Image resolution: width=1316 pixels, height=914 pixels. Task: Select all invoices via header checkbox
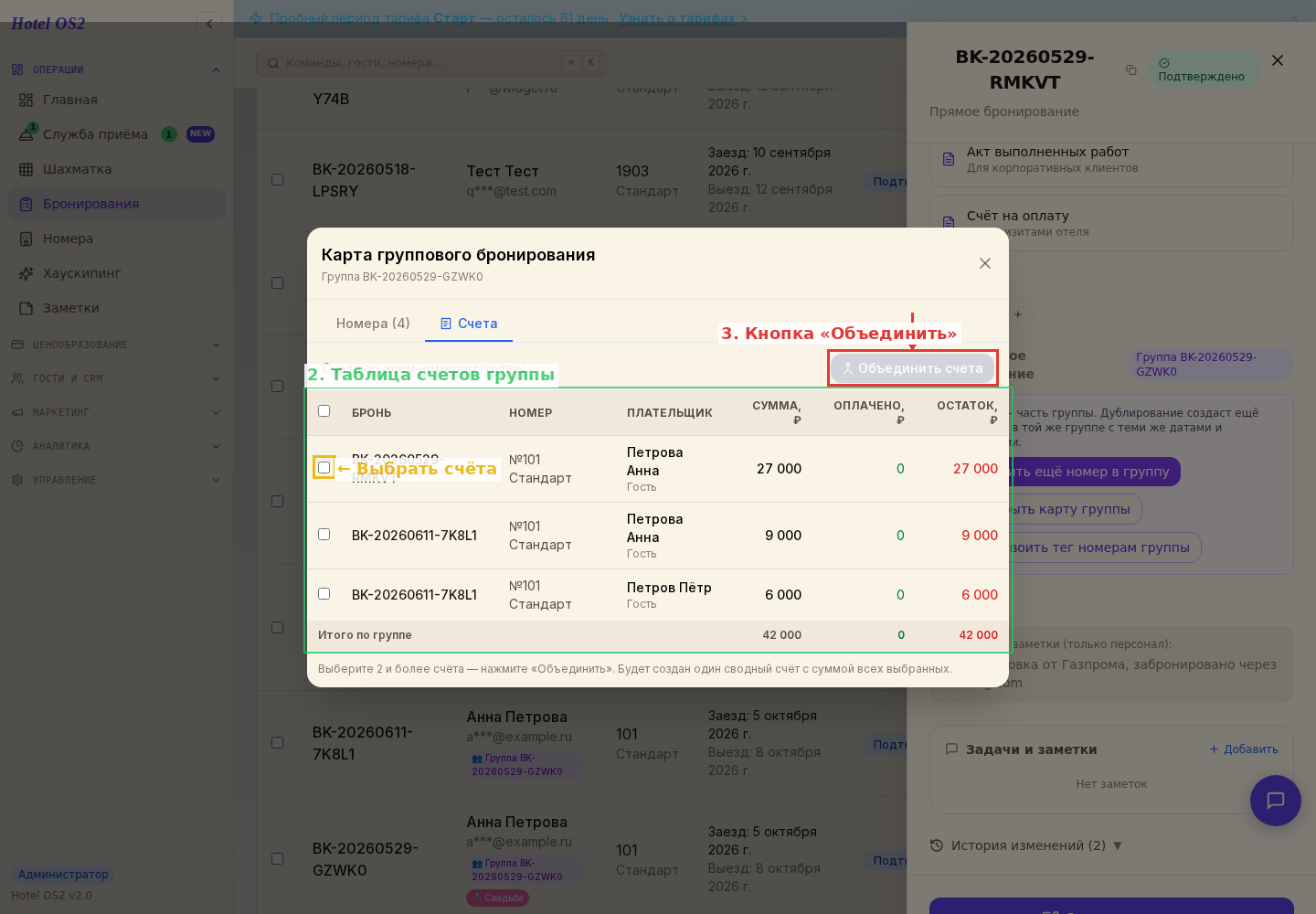324,411
